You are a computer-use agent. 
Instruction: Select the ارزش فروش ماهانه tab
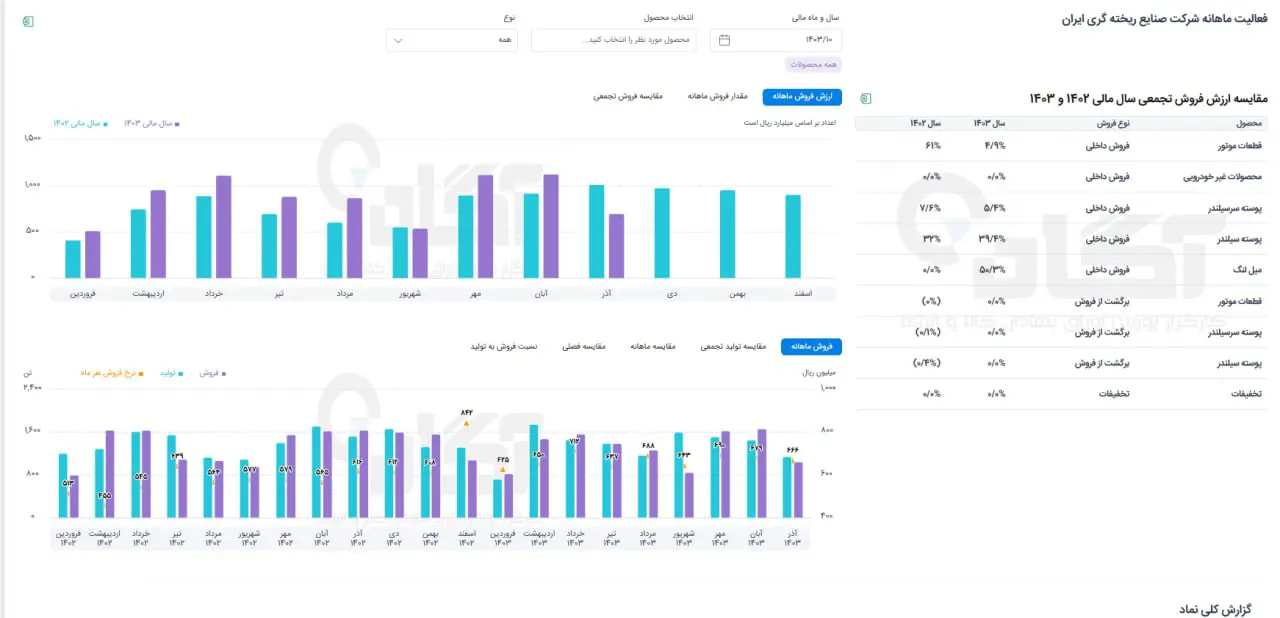tap(802, 97)
